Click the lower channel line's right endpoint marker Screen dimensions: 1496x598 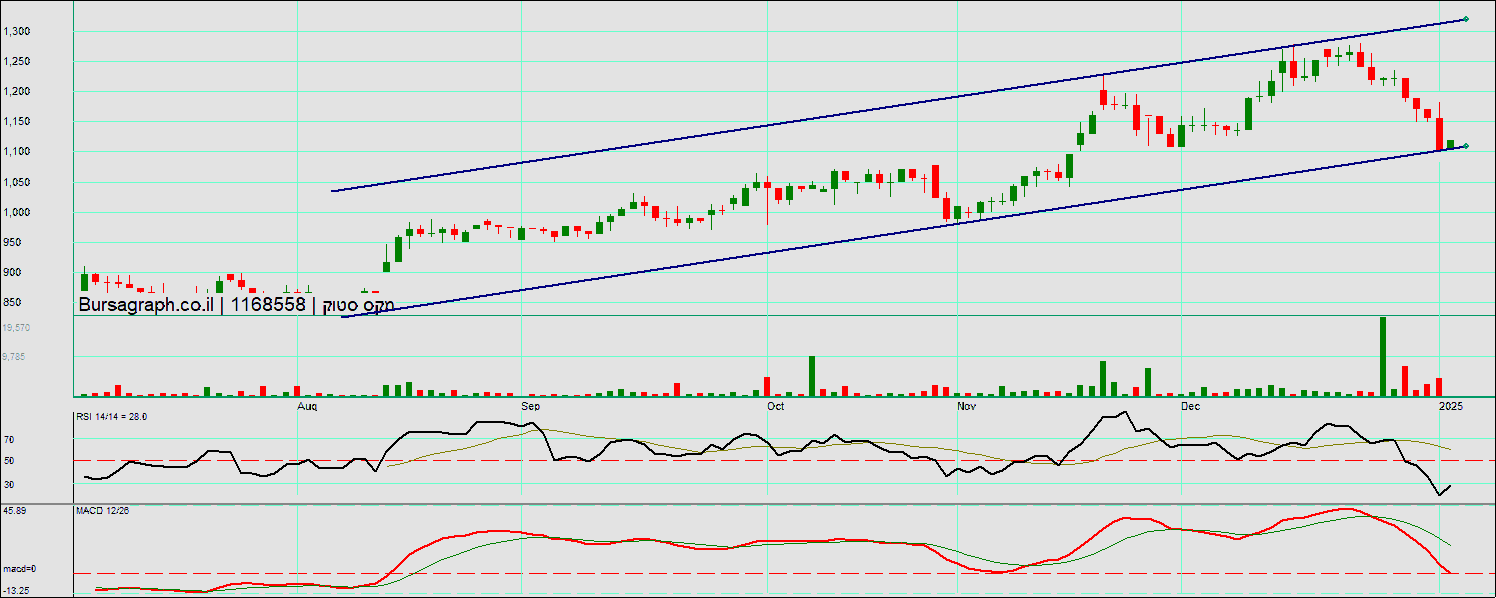[x=1465, y=146]
